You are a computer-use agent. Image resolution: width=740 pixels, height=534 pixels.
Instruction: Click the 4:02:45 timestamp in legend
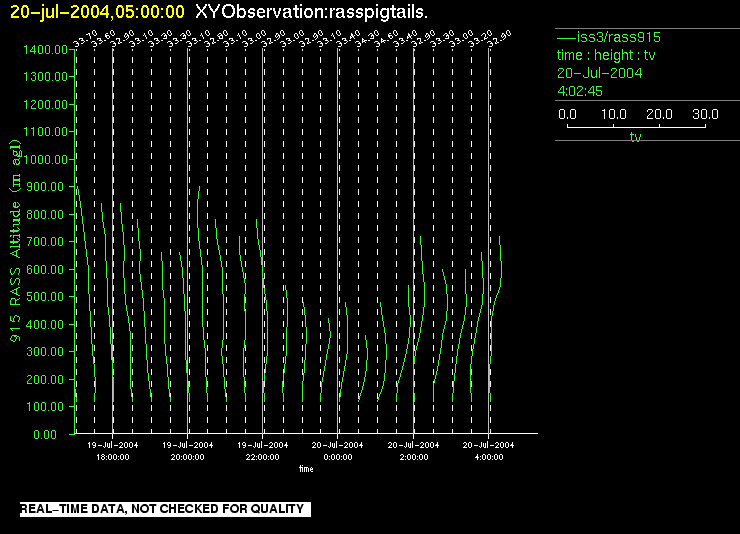point(580,91)
